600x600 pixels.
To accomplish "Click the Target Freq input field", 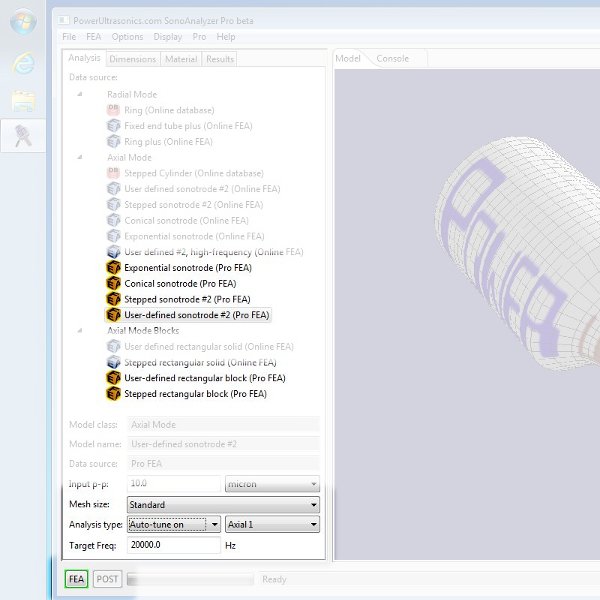I will [174, 545].
